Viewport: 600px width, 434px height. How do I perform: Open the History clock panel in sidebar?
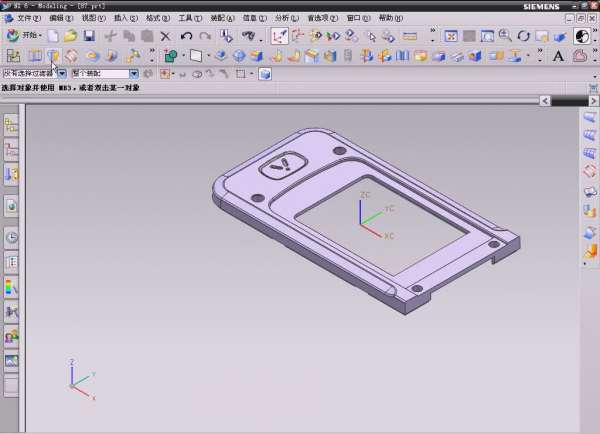pos(11,237)
